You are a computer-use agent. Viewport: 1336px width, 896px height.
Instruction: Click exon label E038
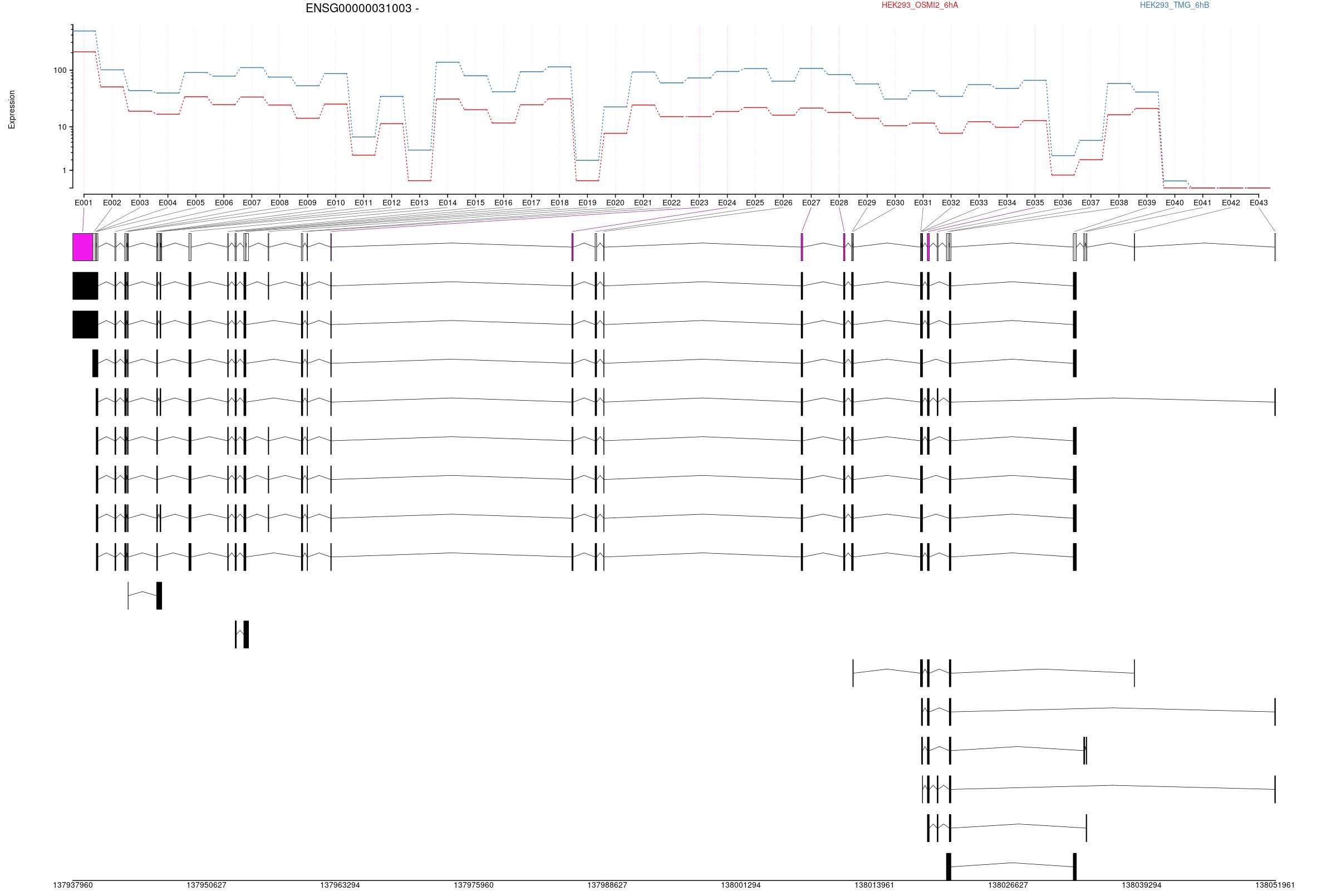click(1119, 203)
